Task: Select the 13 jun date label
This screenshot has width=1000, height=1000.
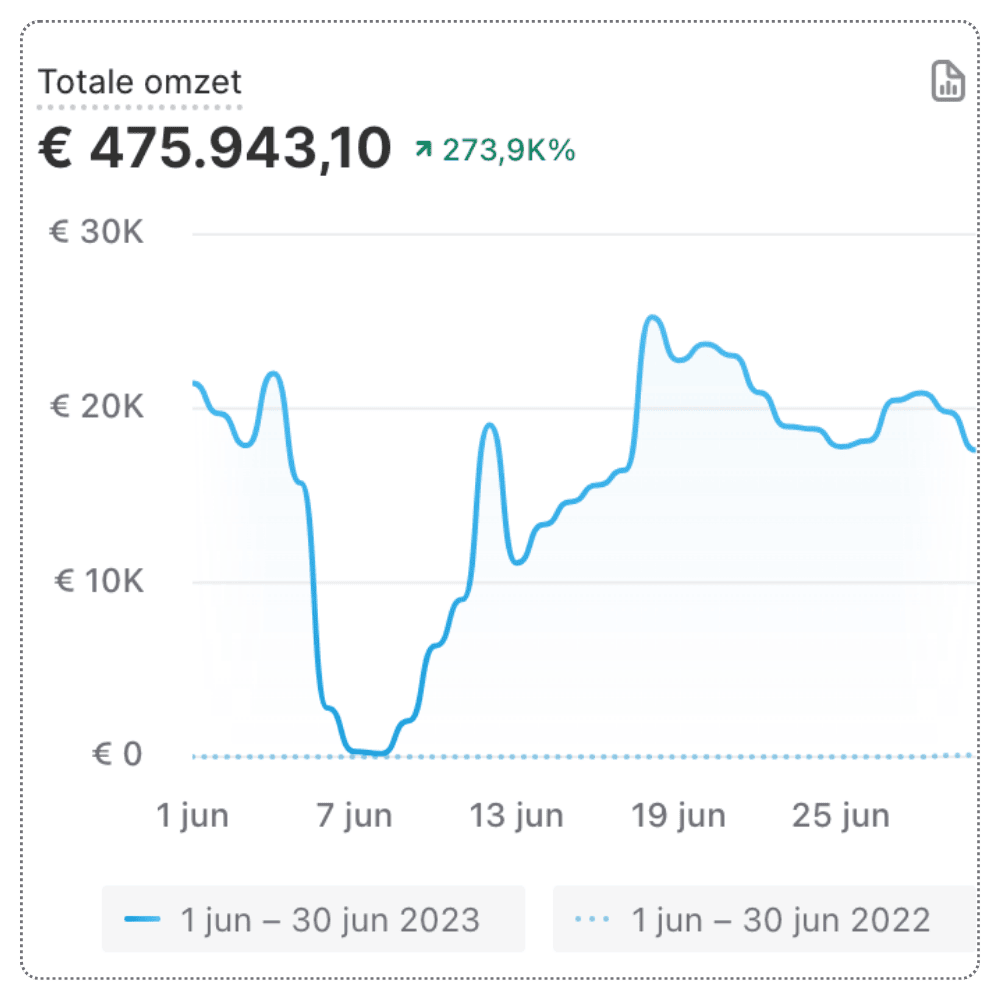Action: [517, 815]
